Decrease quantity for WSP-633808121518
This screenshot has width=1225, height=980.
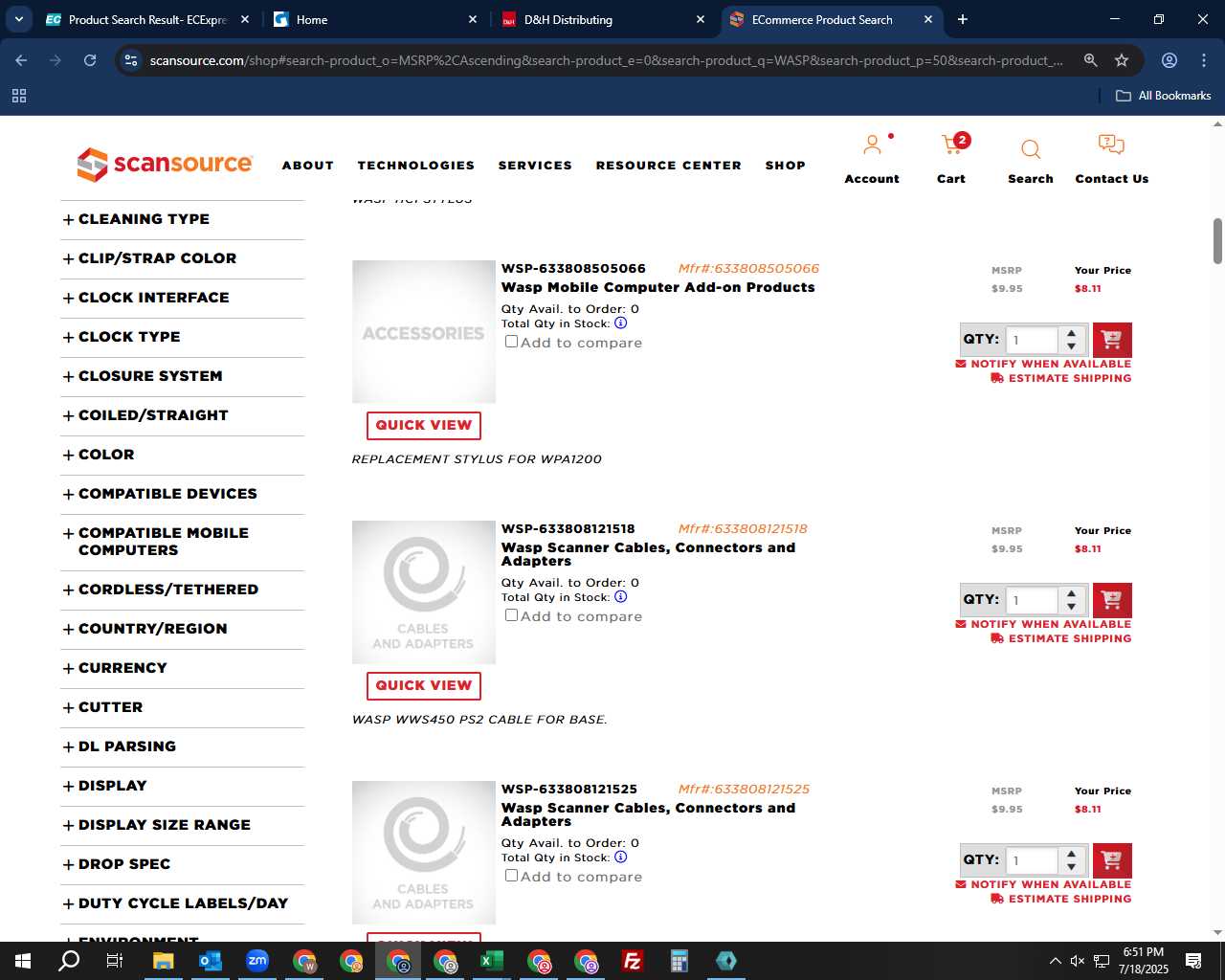(1072, 607)
